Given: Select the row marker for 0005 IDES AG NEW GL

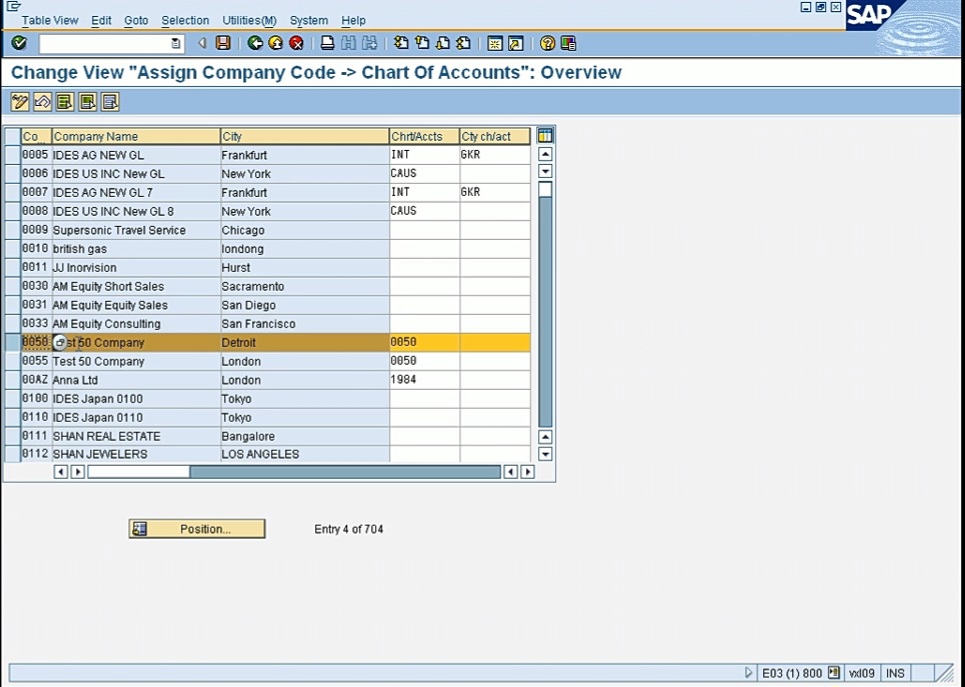Looking at the screenshot, I should point(12,155).
